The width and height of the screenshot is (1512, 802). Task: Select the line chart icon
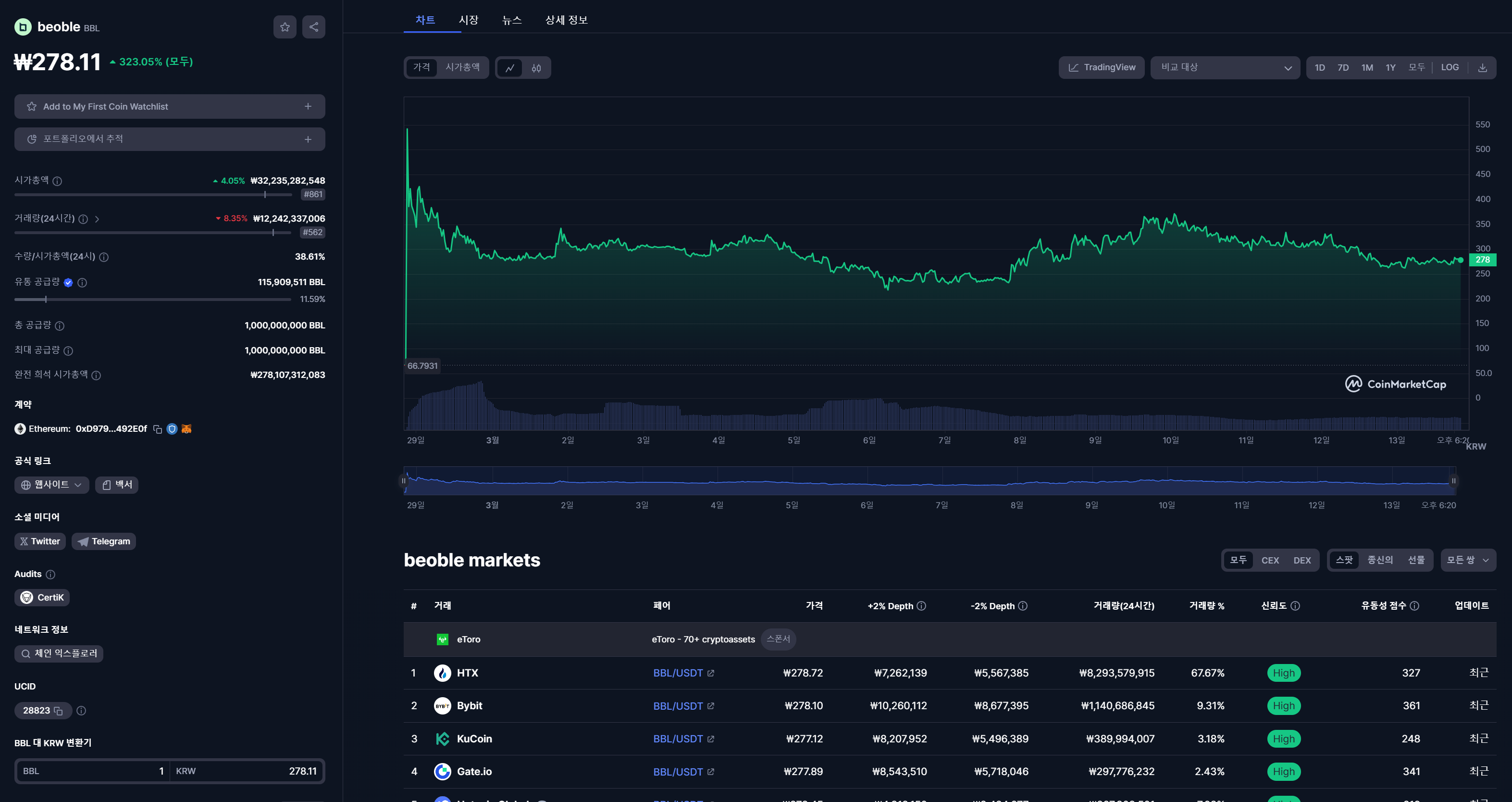[x=509, y=68]
